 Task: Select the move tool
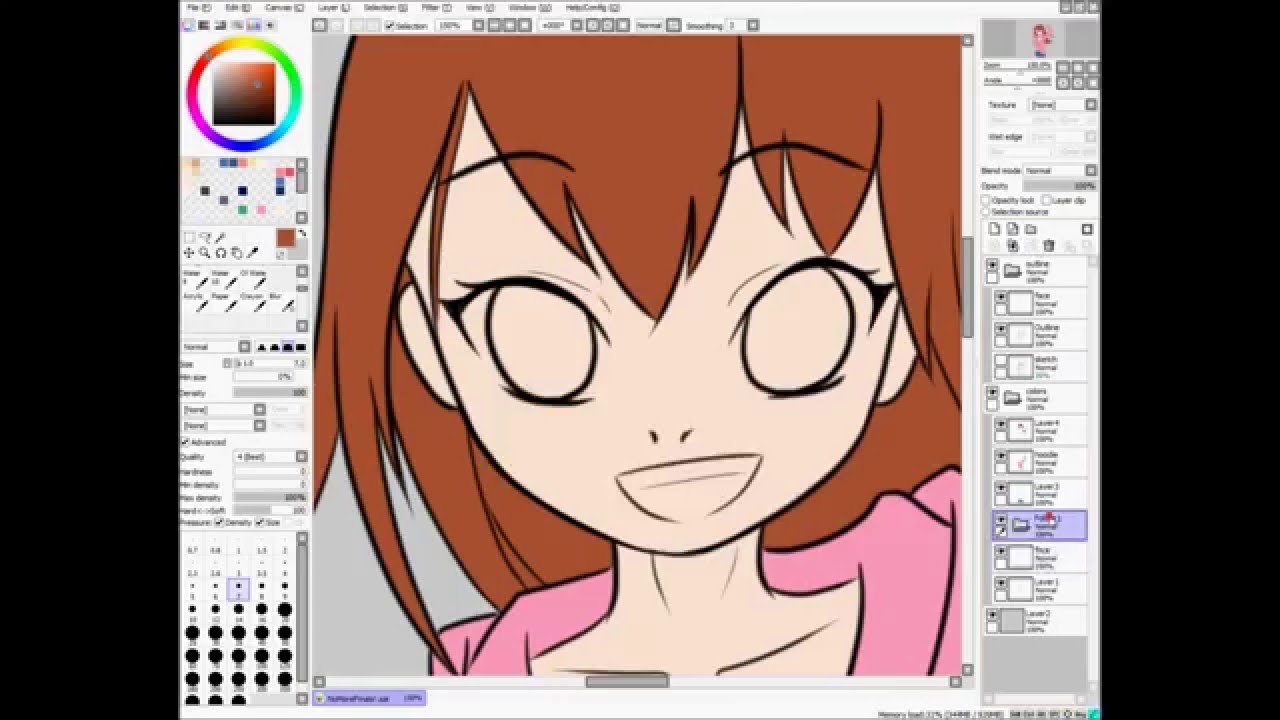click(x=189, y=253)
